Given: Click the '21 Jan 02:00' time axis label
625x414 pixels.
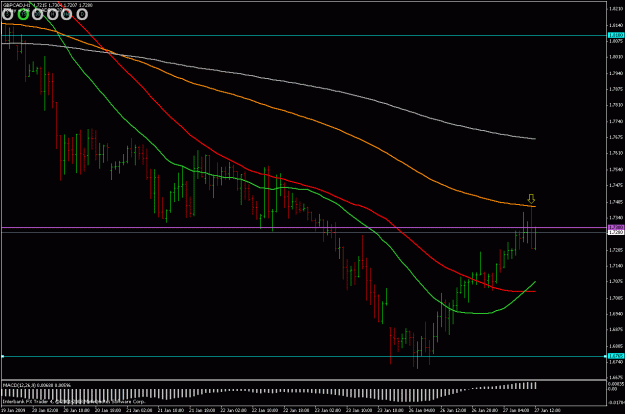Looking at the screenshot, I should coord(139,410).
